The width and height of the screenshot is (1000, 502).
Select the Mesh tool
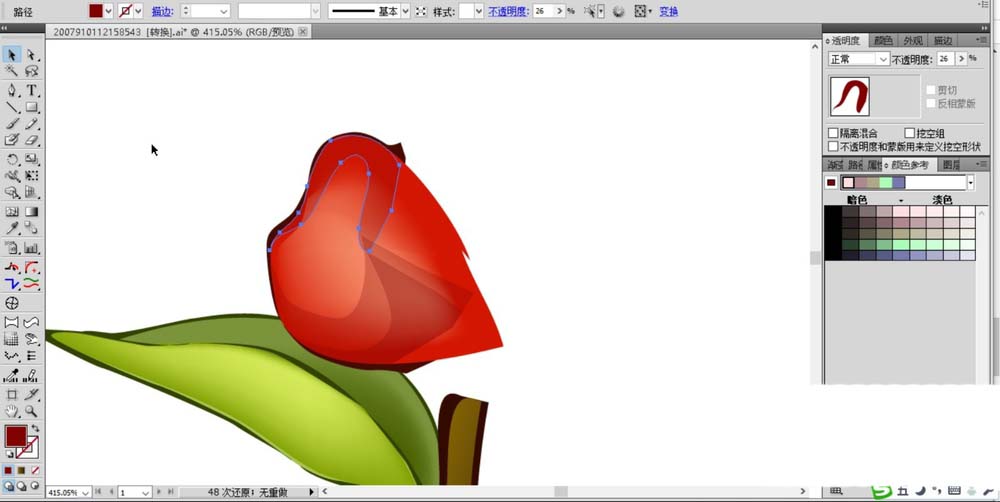click(x=11, y=212)
